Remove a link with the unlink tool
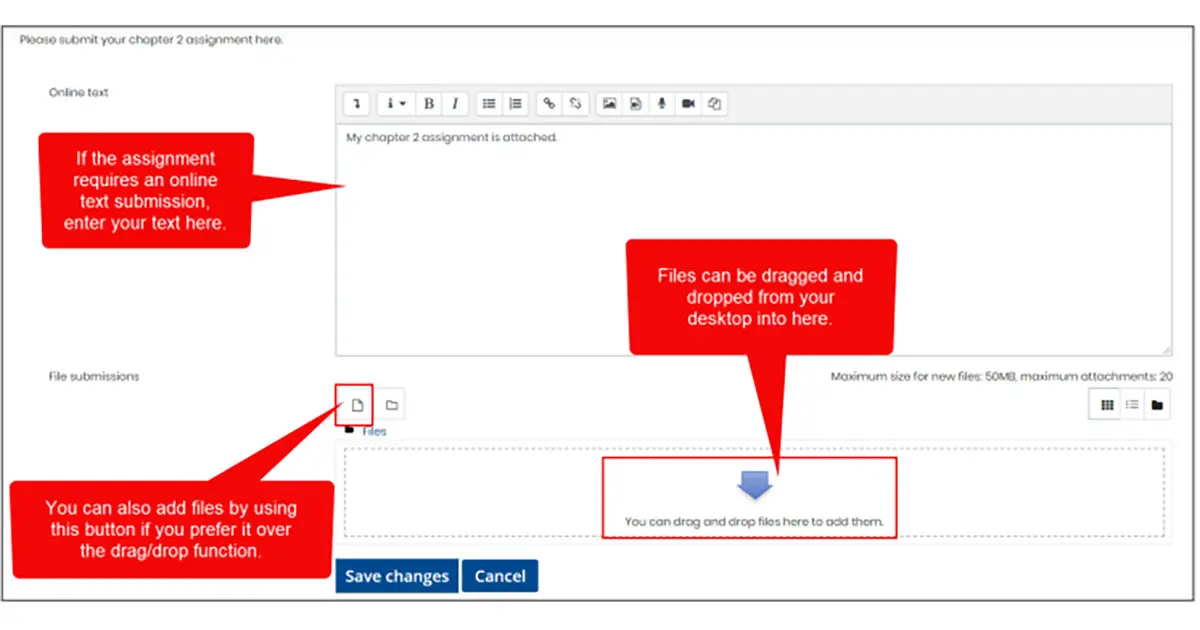The width and height of the screenshot is (1200, 630). [574, 103]
